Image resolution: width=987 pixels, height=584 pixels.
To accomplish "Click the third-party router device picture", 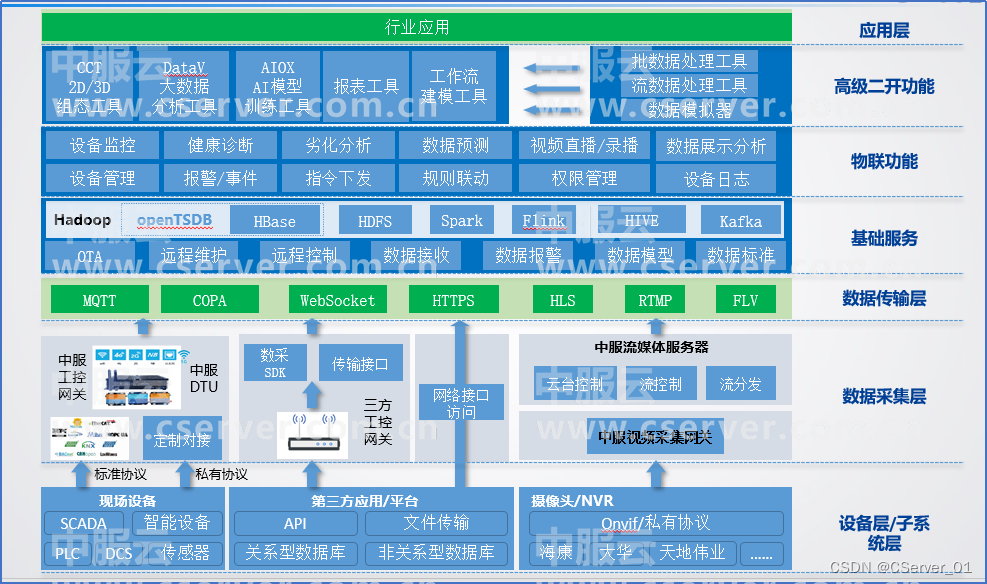I will click(313, 435).
